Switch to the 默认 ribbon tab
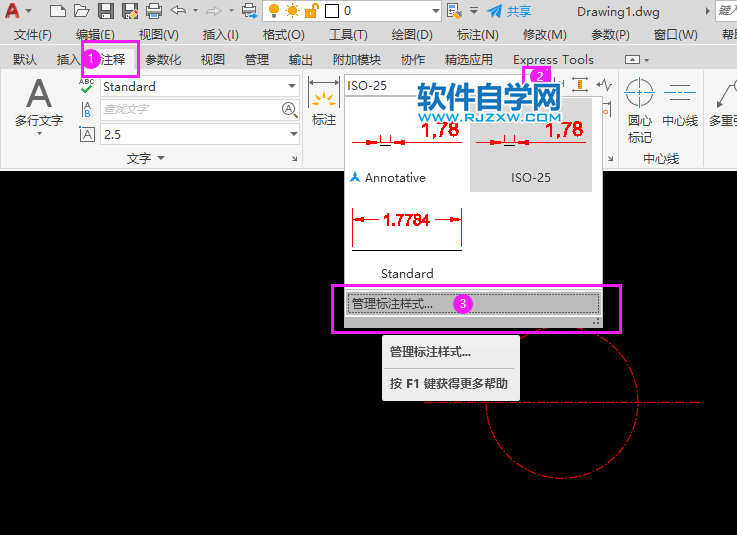Viewport: 737px width, 535px height. coord(24,60)
